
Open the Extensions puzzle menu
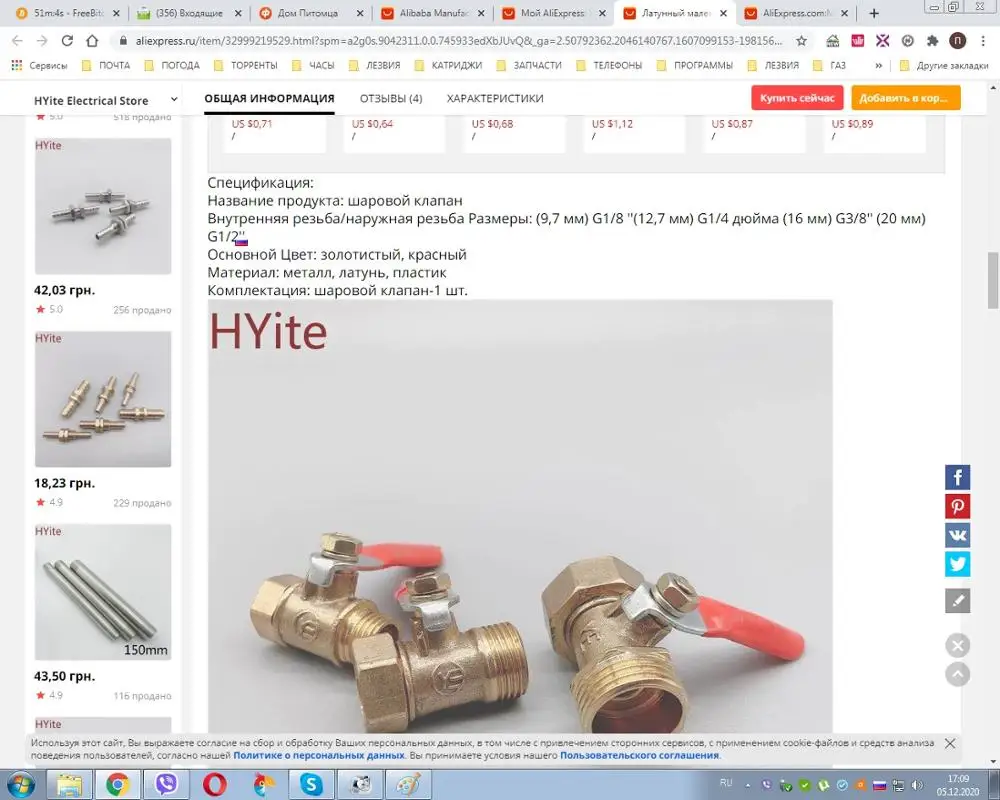tap(932, 41)
